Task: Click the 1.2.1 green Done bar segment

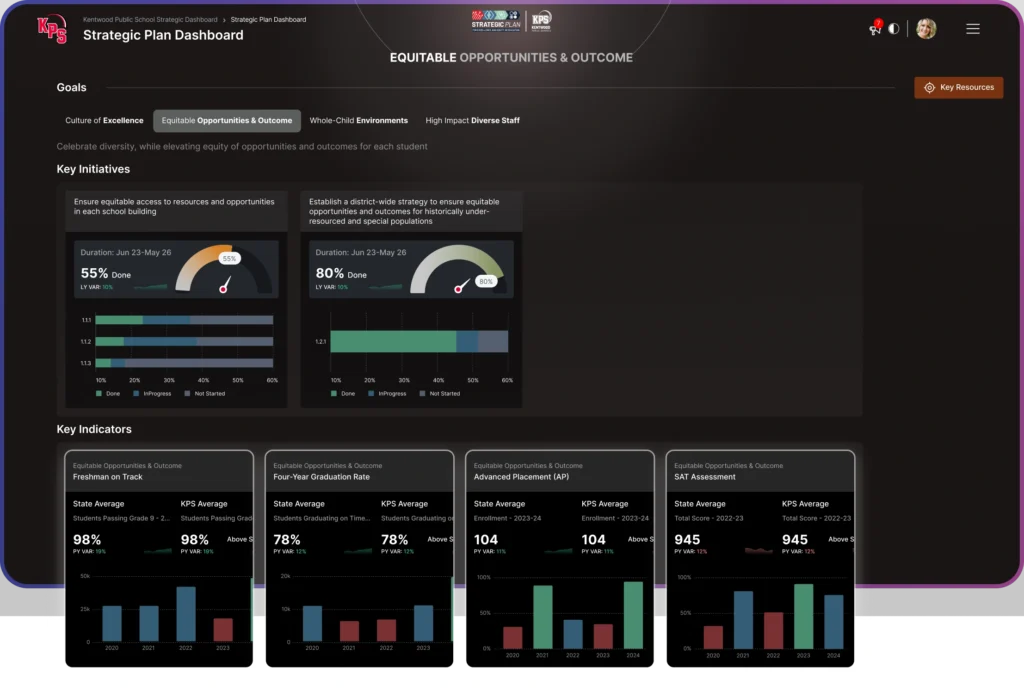Action: (393, 342)
